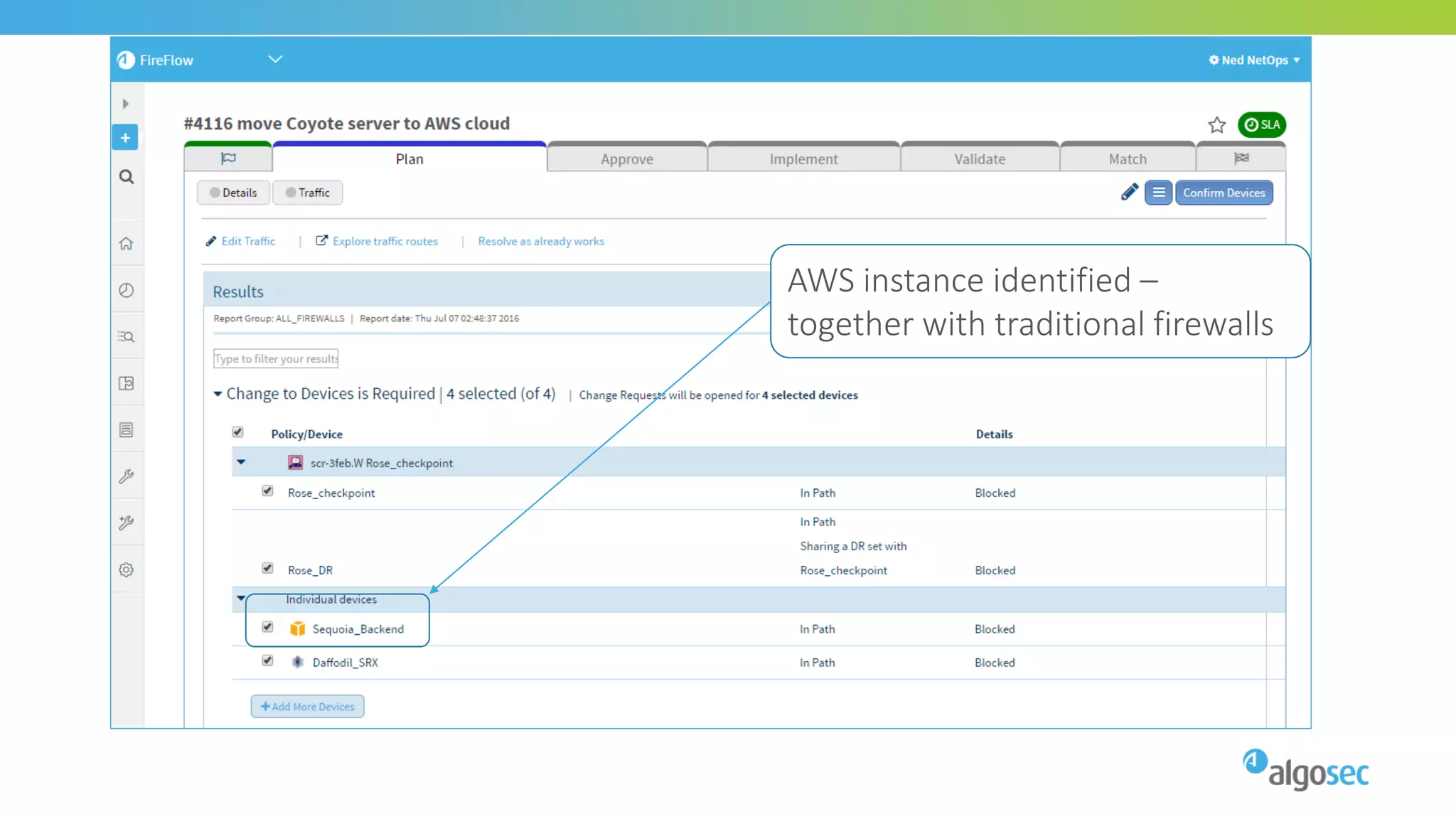
Task: Open the blue list menu button
Action: [x=1159, y=193]
